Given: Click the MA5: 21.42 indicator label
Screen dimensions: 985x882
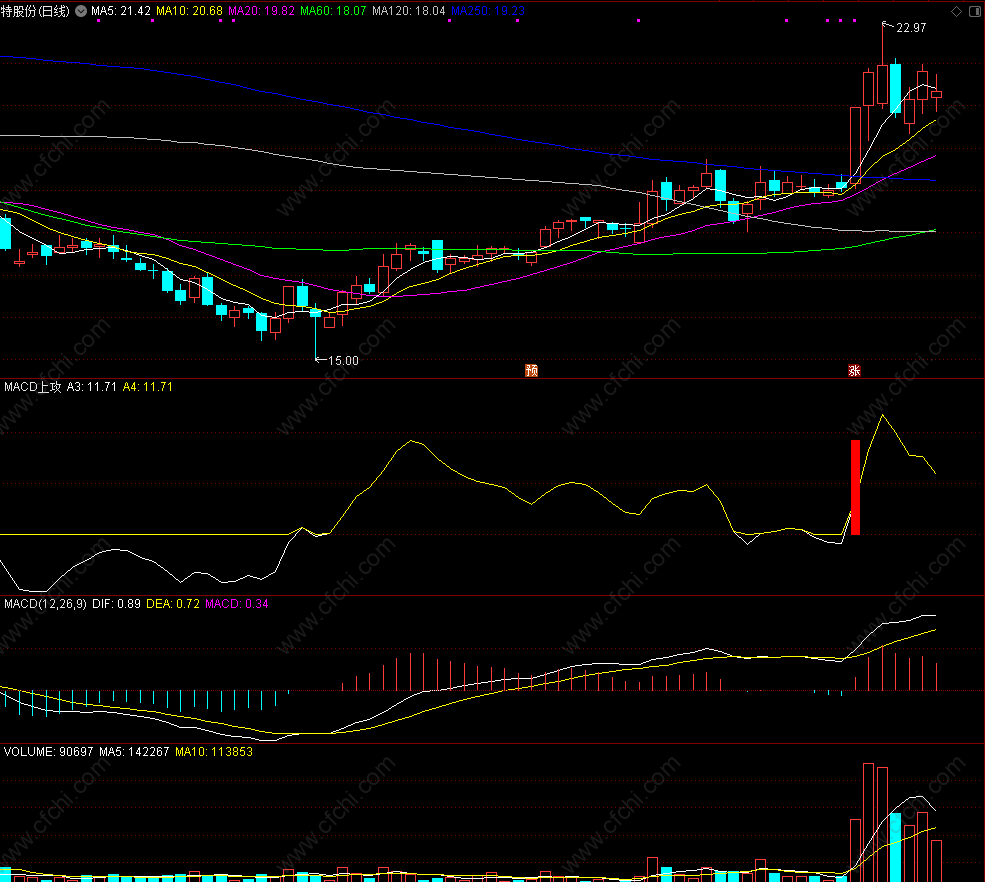Looking at the screenshot, I should point(121,11).
